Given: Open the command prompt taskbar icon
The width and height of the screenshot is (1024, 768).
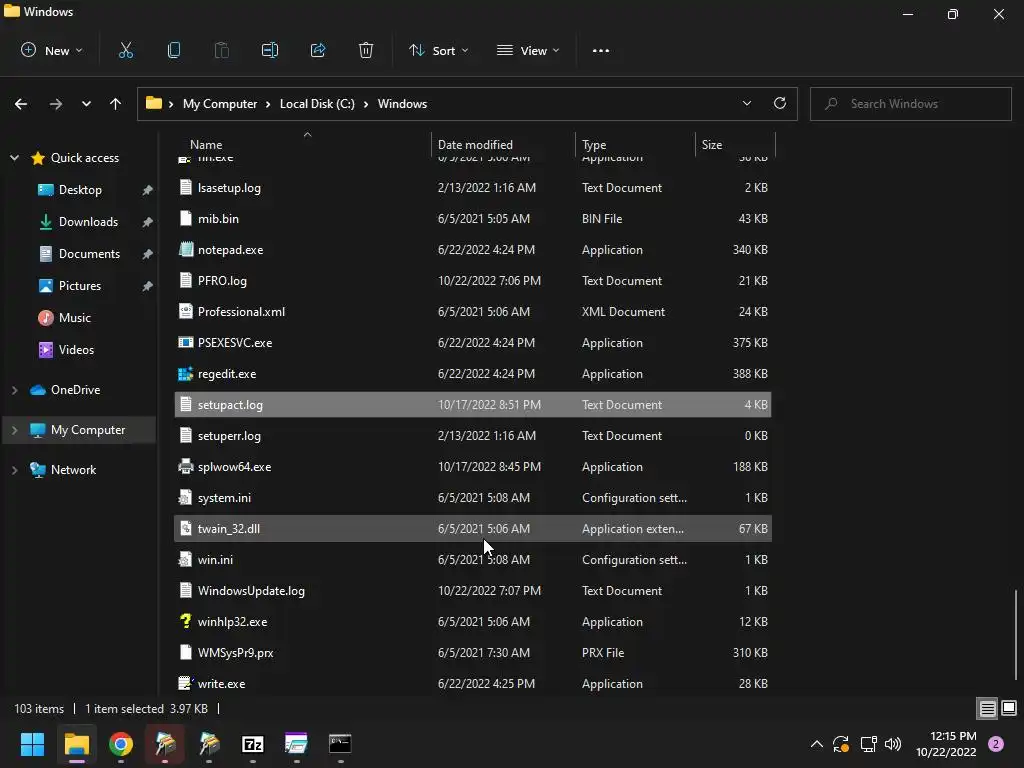Looking at the screenshot, I should tap(340, 744).
